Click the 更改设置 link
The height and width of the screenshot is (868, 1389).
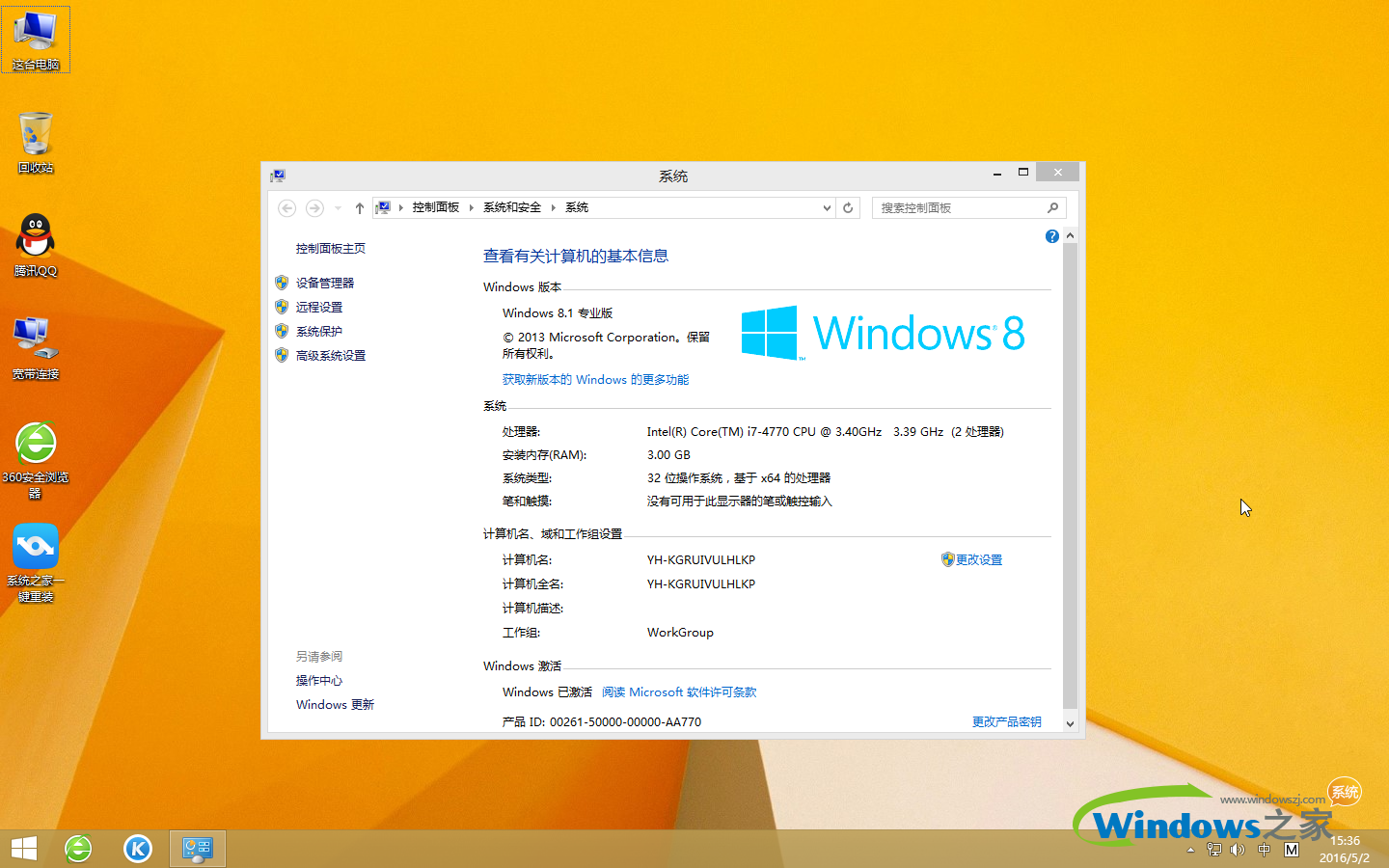(978, 559)
